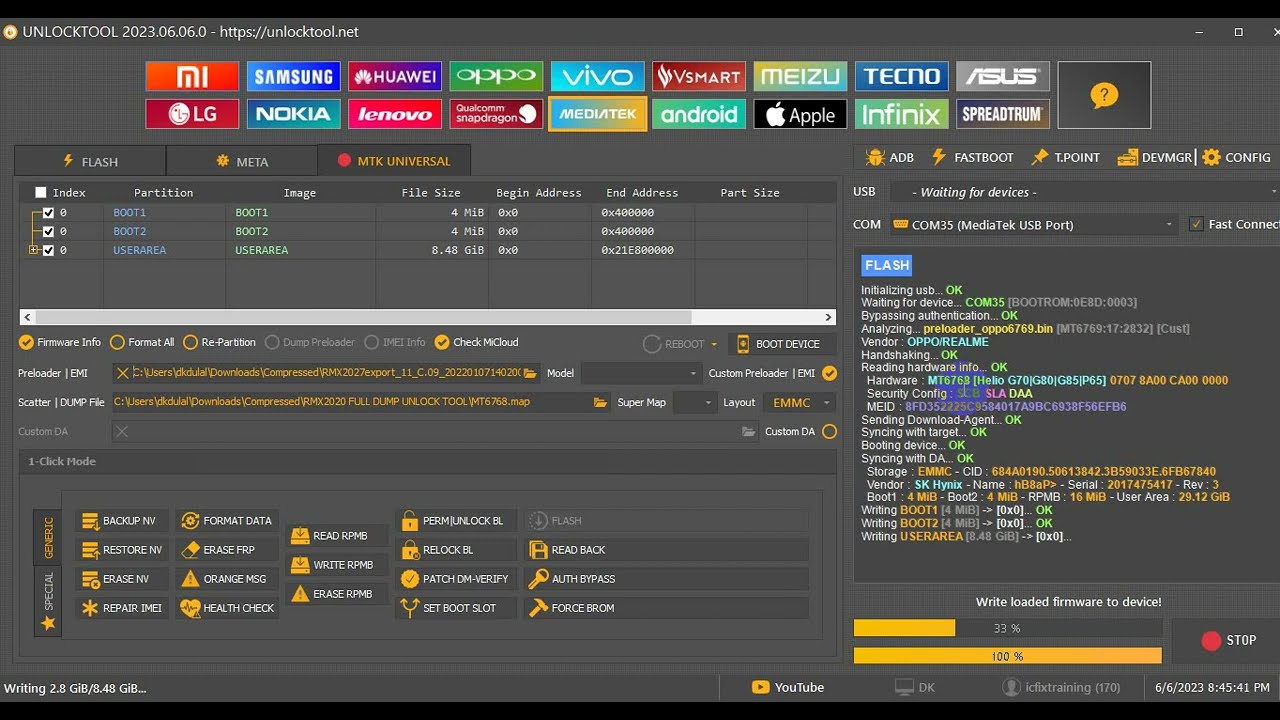This screenshot has height=720, width=1280.
Task: Open the help question-mark tile
Action: coord(1104,95)
